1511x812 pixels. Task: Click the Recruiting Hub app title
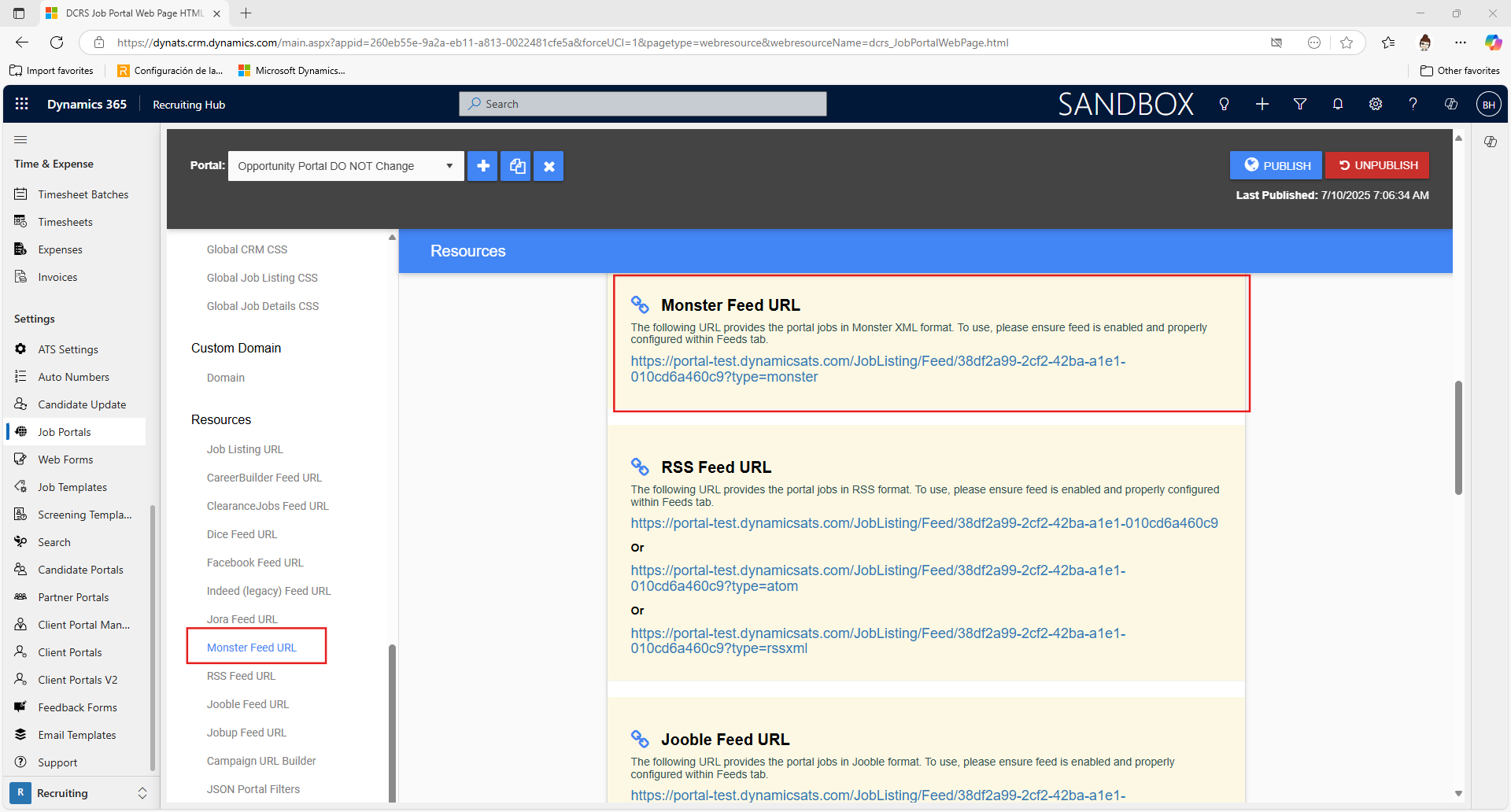click(x=189, y=105)
